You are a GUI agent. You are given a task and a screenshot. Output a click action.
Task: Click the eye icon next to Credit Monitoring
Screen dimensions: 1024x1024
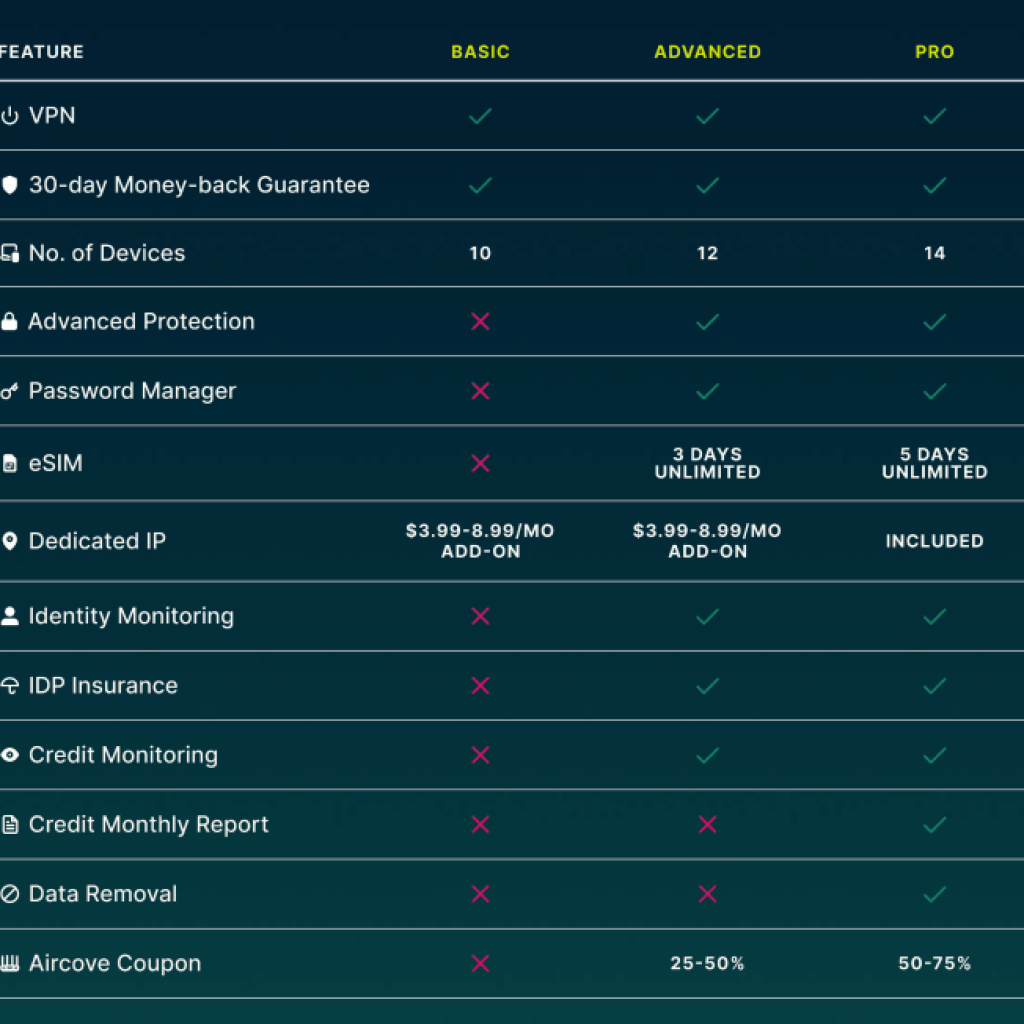click(11, 755)
